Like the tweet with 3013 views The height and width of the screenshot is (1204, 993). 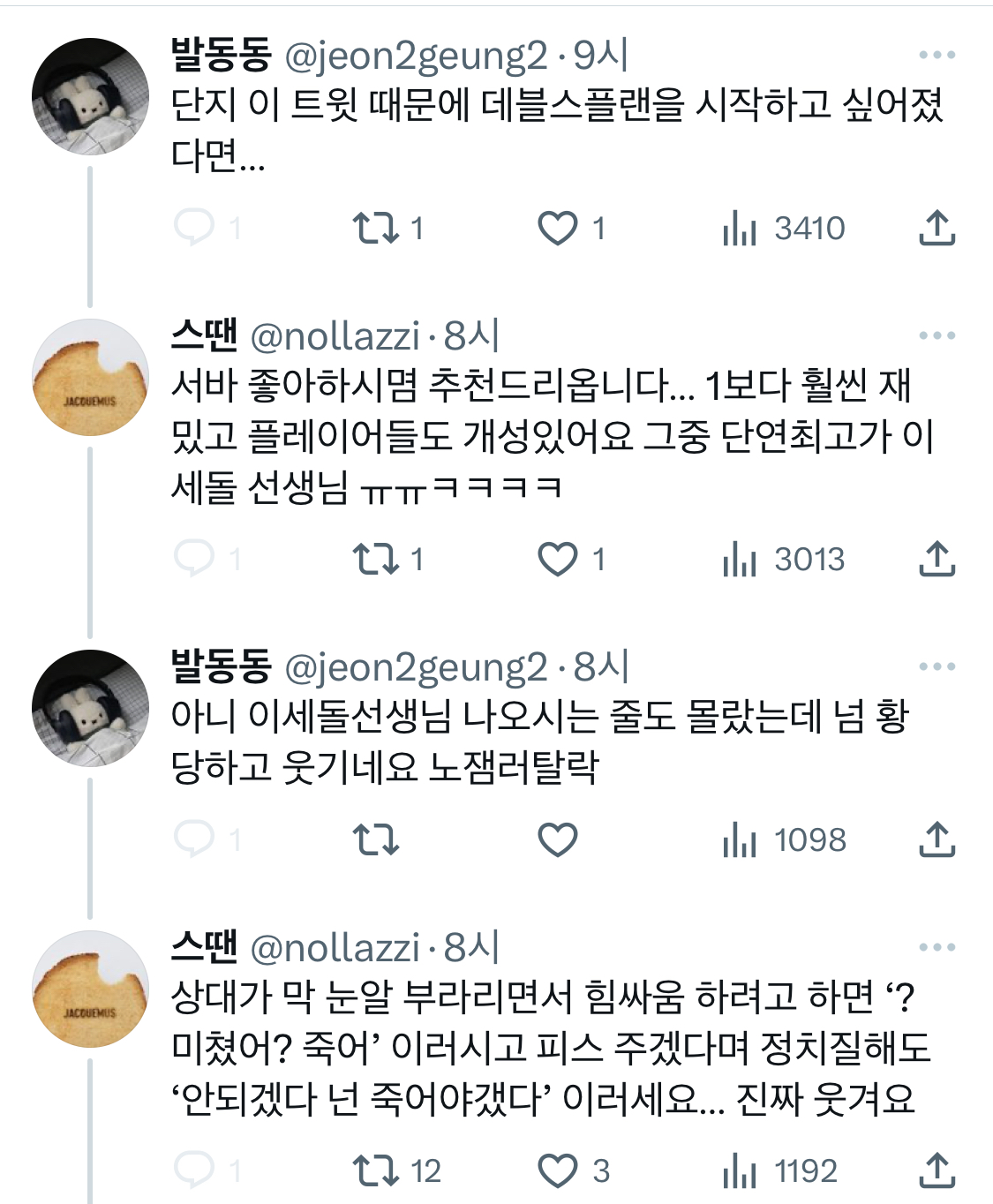[x=558, y=559]
